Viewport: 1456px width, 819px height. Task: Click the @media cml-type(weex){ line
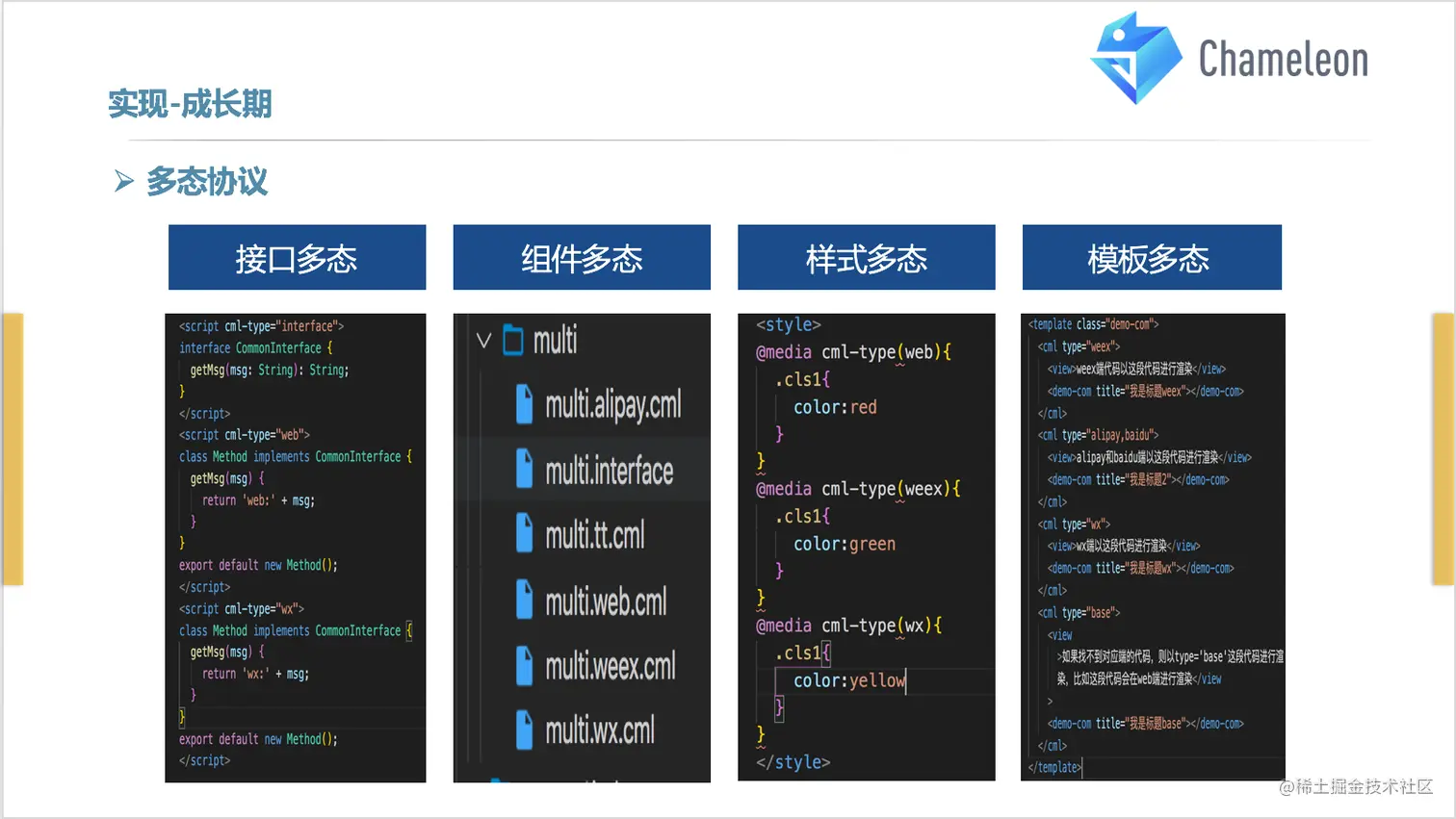[x=858, y=489]
